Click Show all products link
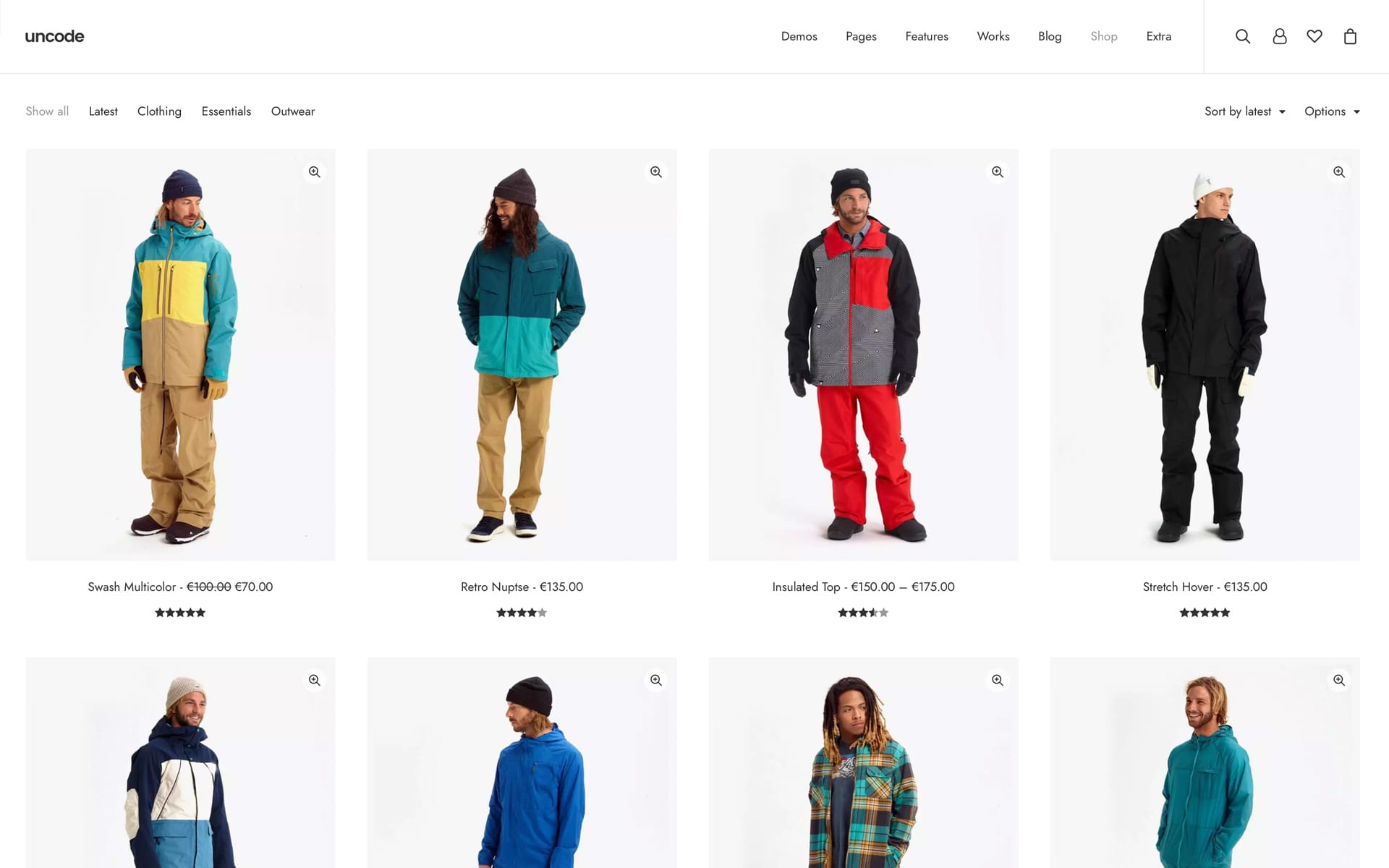Image resolution: width=1389 pixels, height=868 pixels. 47,111
